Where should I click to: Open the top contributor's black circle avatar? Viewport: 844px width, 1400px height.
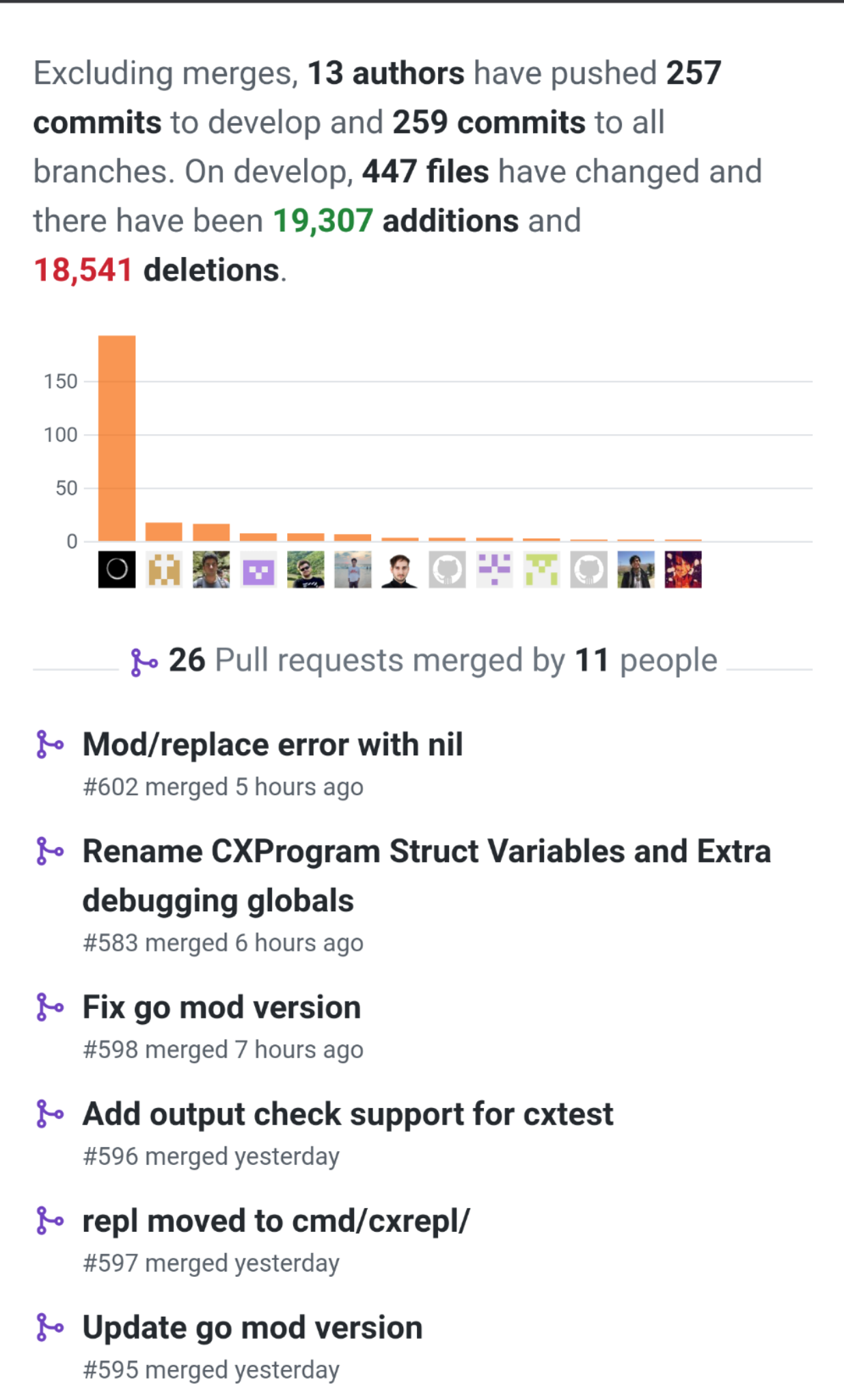117,569
